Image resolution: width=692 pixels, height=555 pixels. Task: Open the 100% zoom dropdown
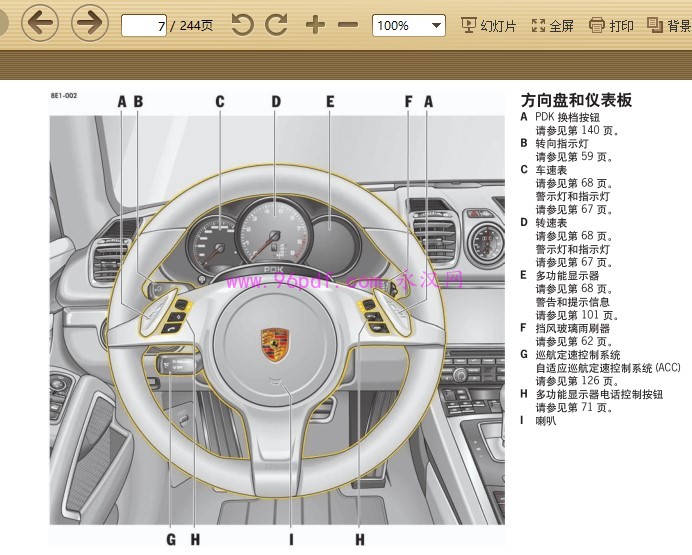coord(409,26)
